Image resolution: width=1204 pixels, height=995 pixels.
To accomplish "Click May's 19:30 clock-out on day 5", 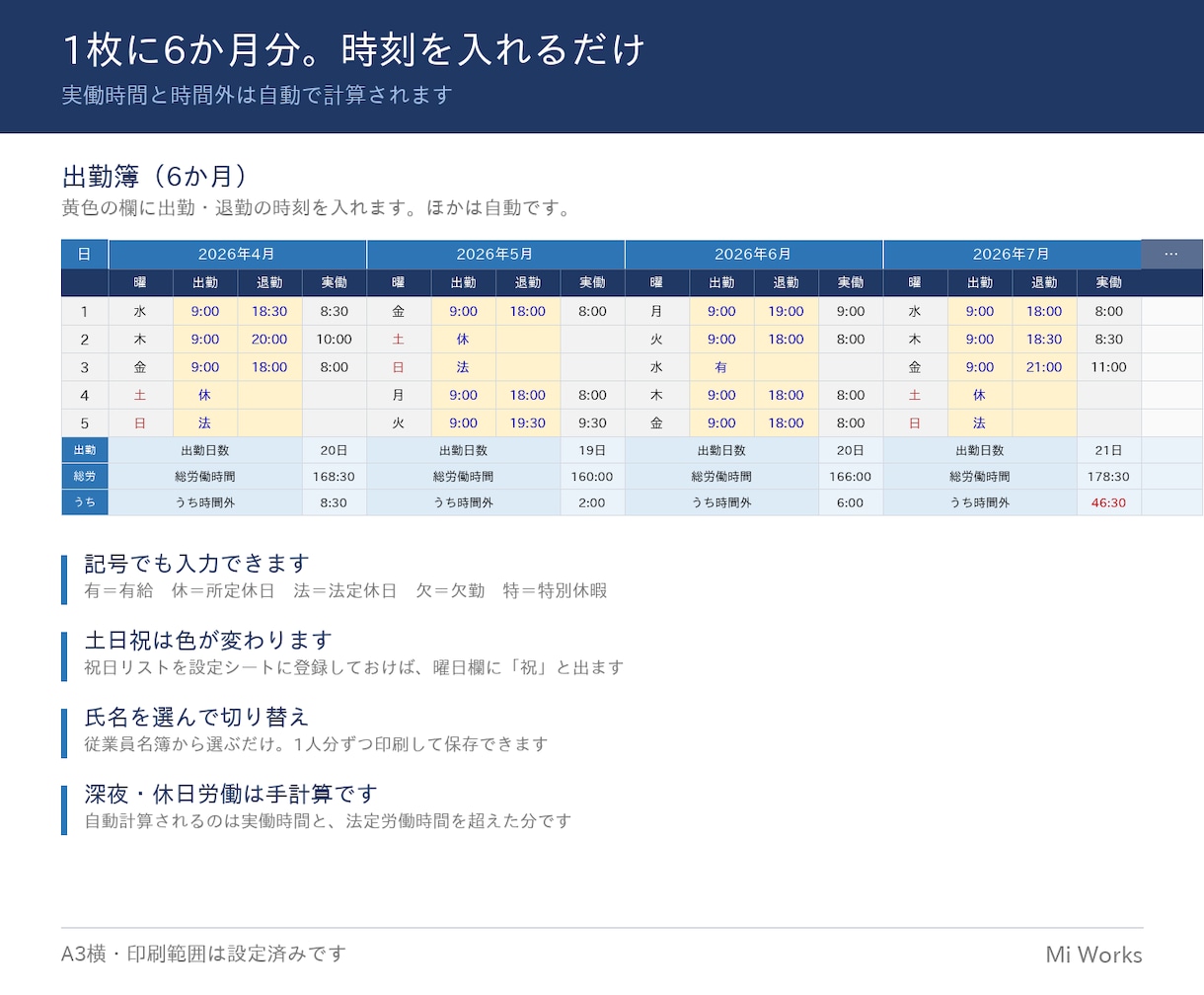I will pos(528,422).
